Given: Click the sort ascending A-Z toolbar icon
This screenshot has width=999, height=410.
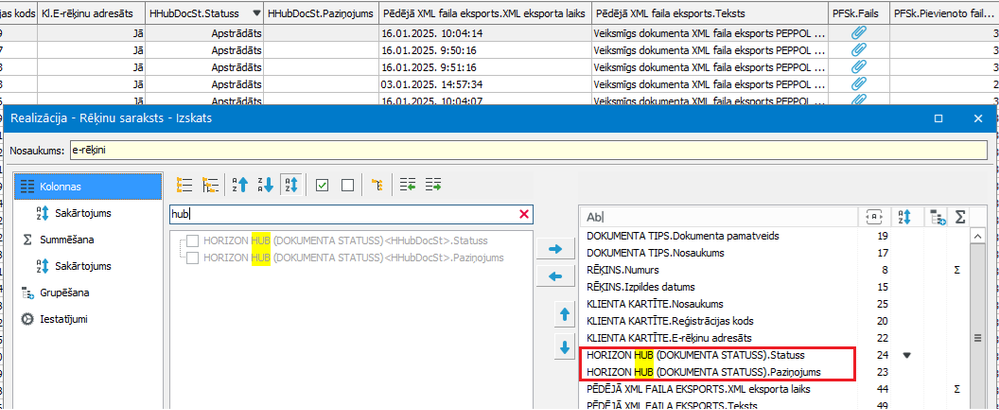Looking at the screenshot, I should tap(240, 185).
